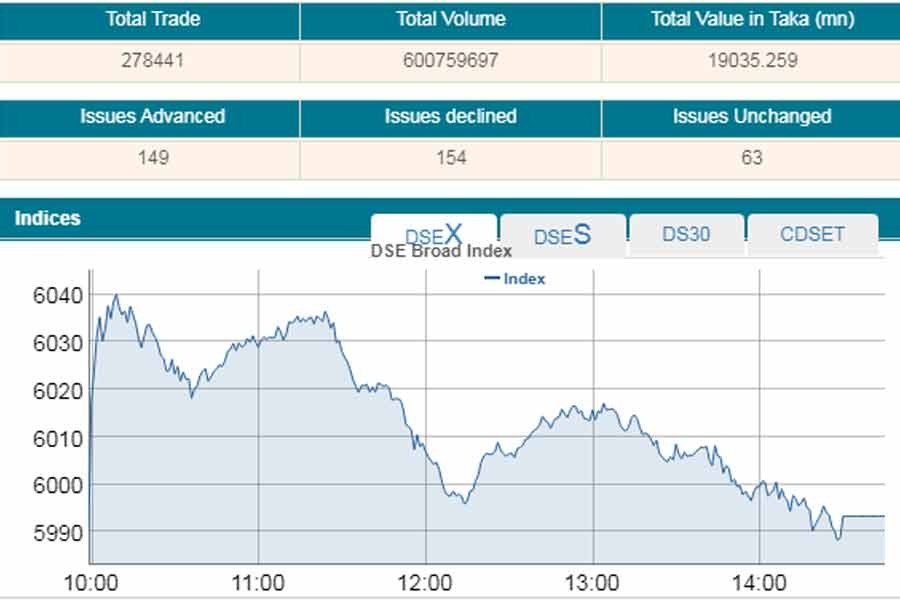900x600 pixels.
Task: Show the CDSET index tab
Action: click(812, 234)
